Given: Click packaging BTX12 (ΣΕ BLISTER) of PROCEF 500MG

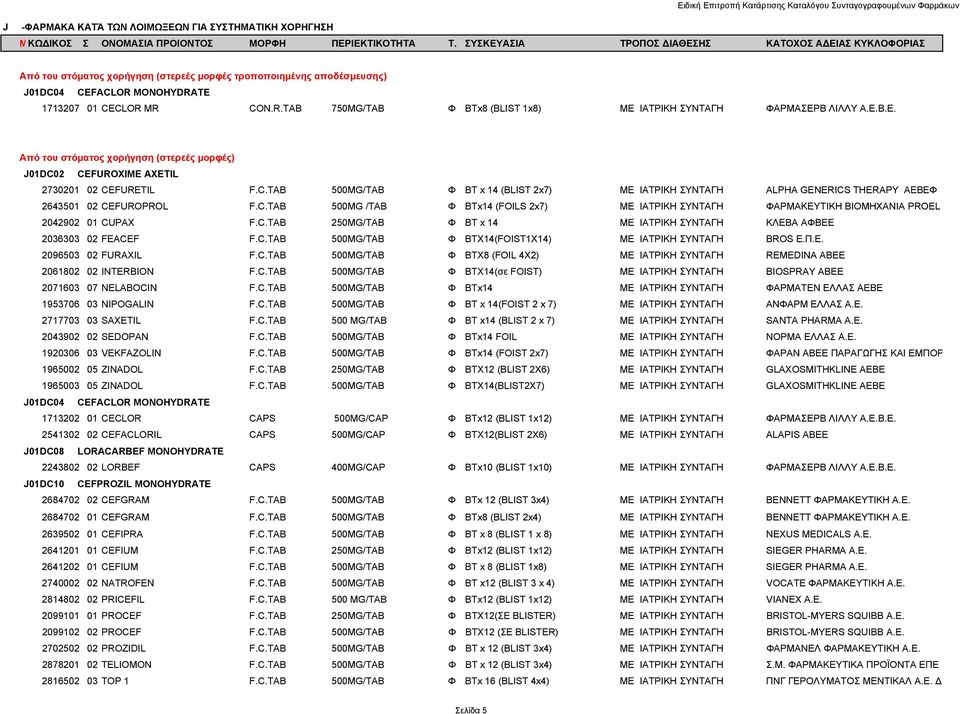Looking at the screenshot, I should (511, 632).
